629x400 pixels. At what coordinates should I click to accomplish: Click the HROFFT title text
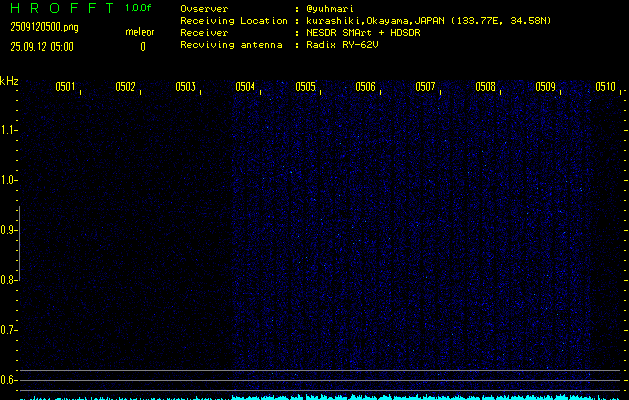[x=63, y=8]
